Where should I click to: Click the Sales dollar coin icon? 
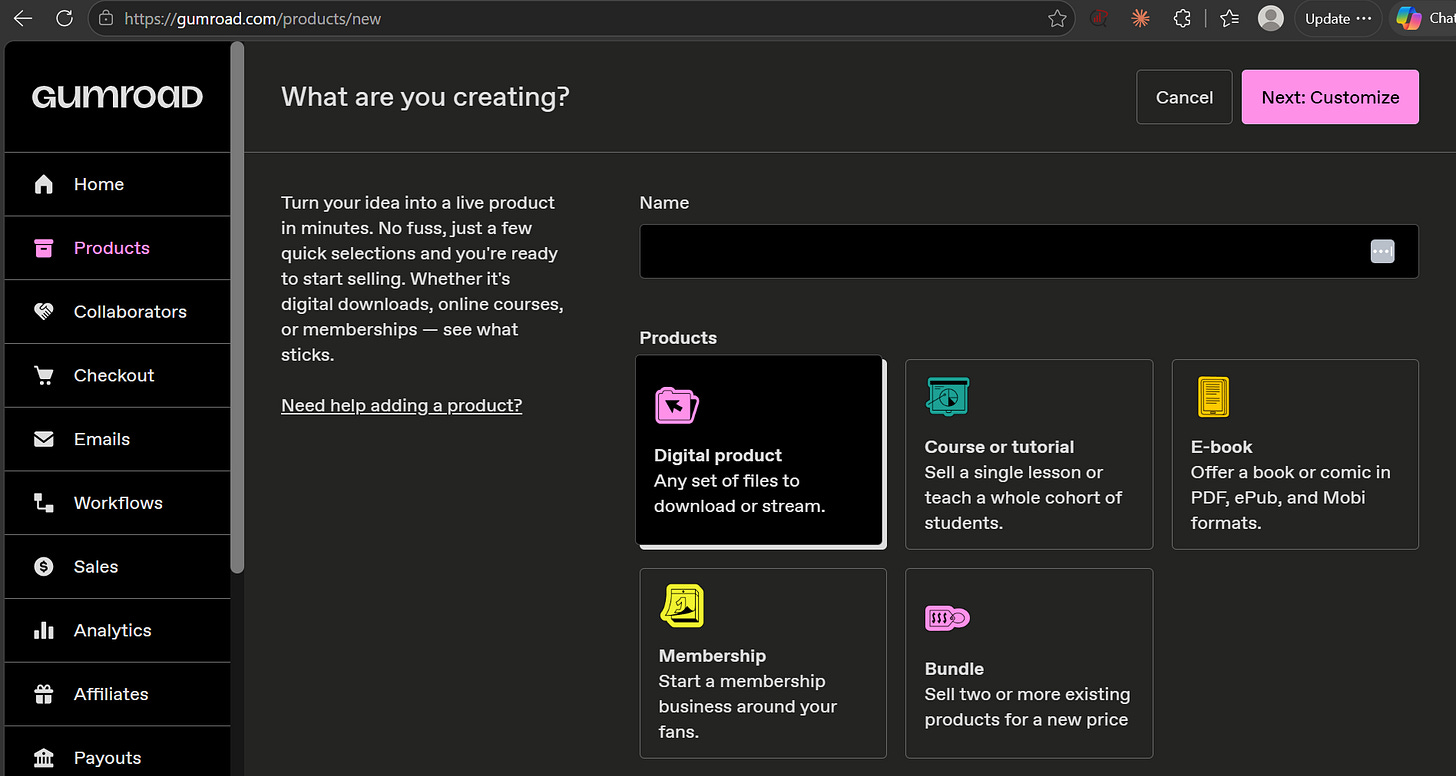tap(44, 567)
